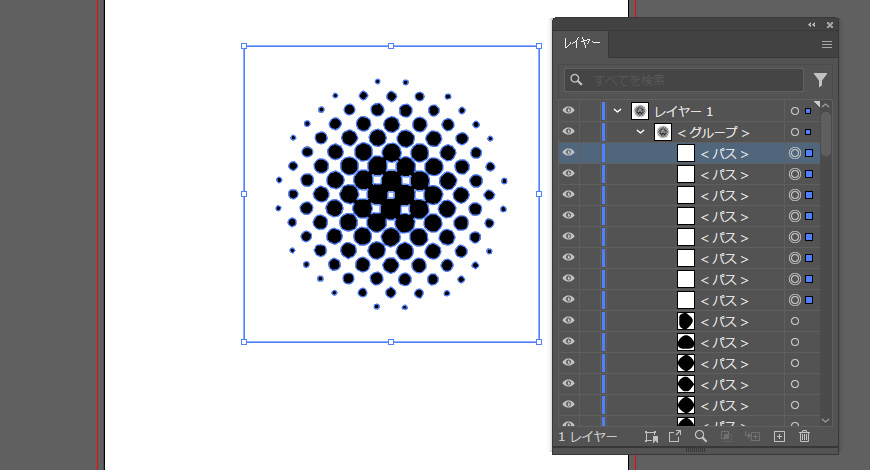The height and width of the screenshot is (470, 870).
Task: Toggle visibility of the グループ row
Action: coord(569,132)
